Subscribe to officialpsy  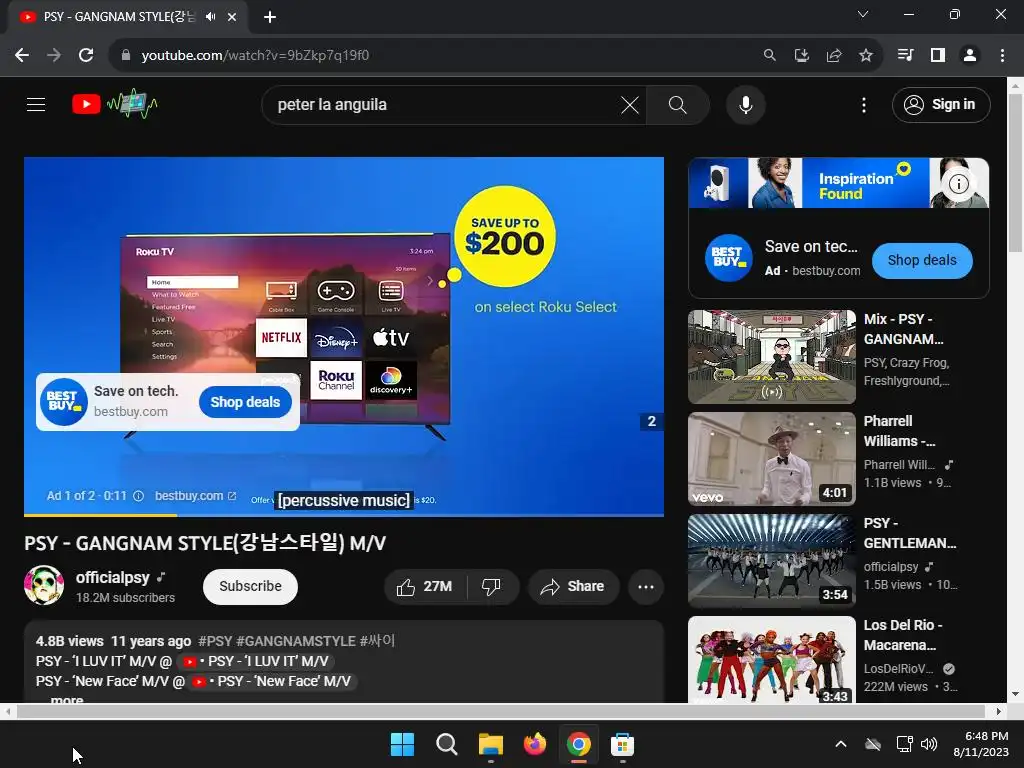click(x=250, y=586)
